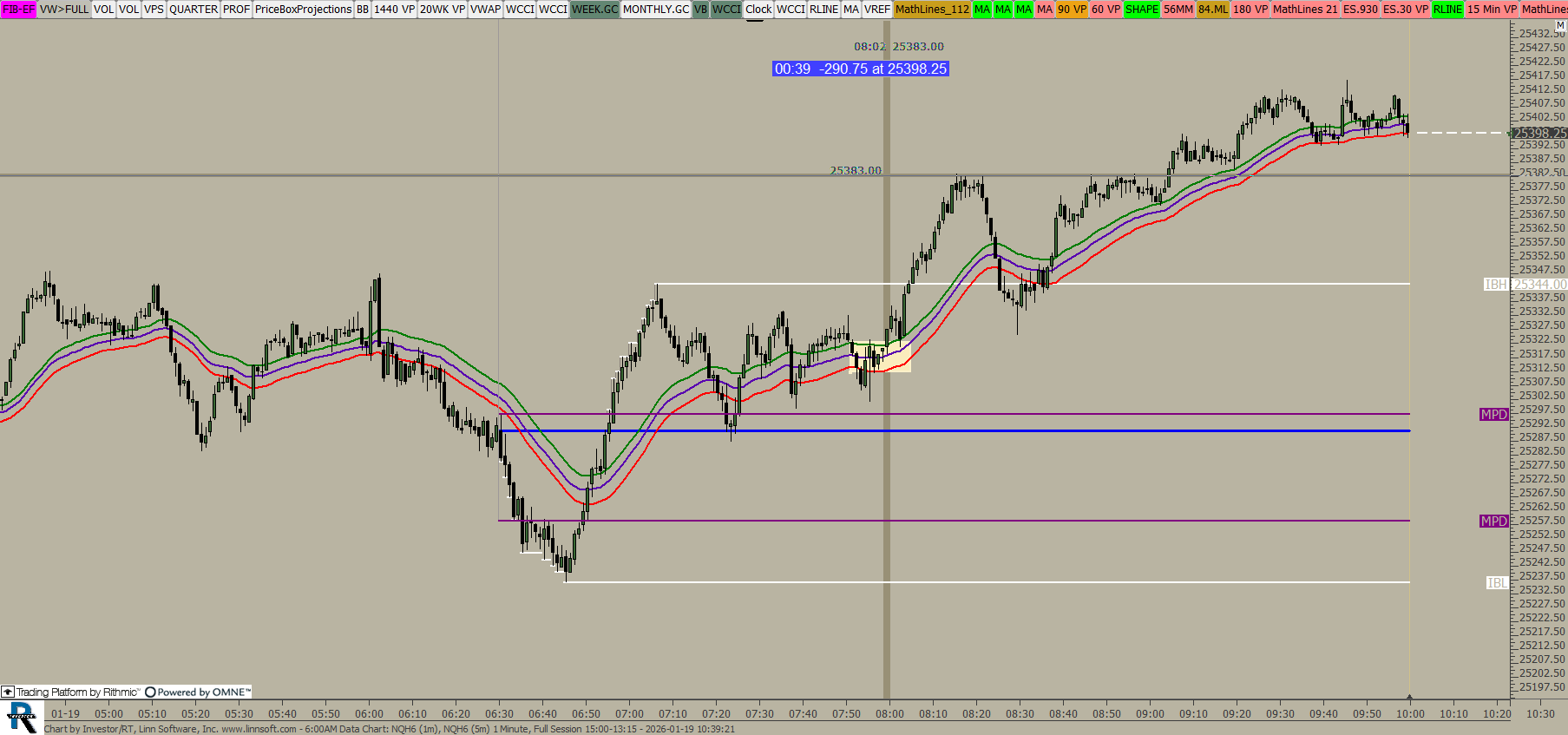Open the PriceBoxProjections button
The image size is (1568, 735).
[x=303, y=10]
